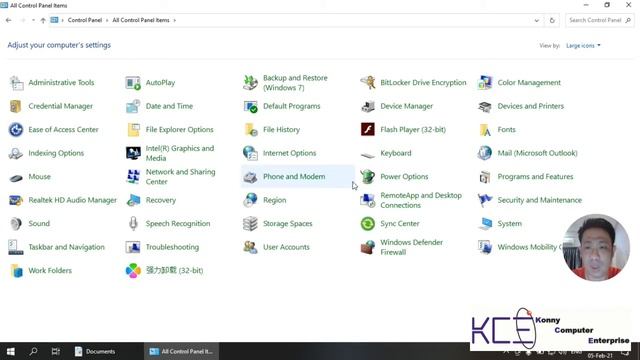The image size is (640, 360).
Task: Open the Intel(R) Graphics and Media icon
Action: pyautogui.click(x=133, y=153)
